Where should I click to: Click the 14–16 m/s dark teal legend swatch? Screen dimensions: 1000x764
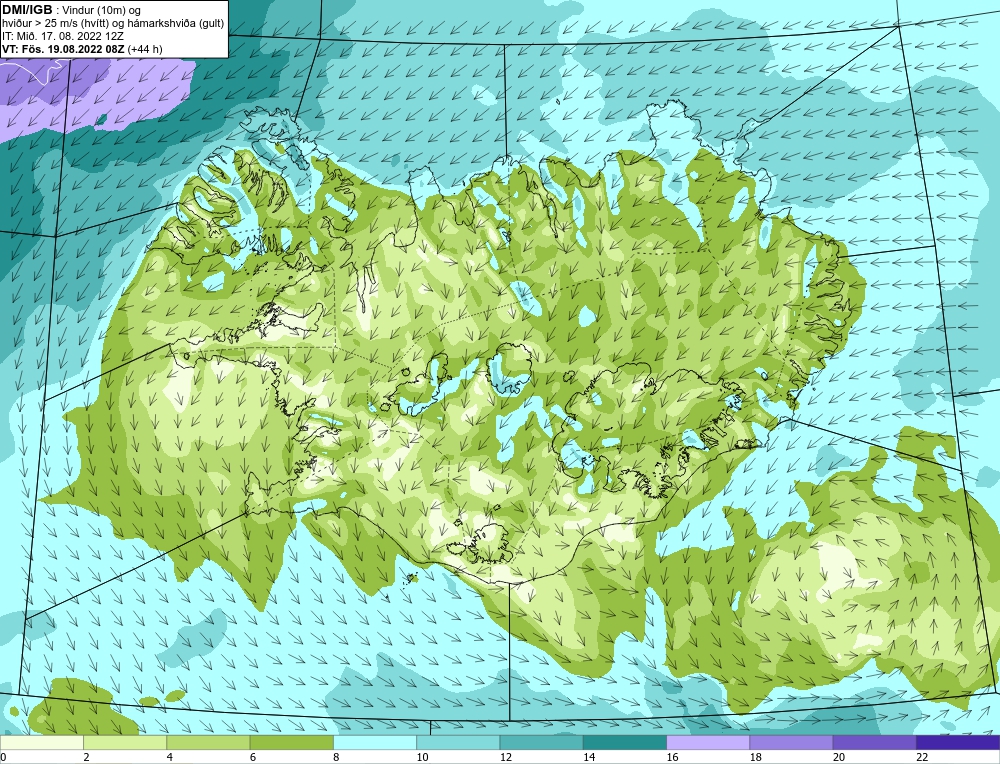click(x=624, y=742)
